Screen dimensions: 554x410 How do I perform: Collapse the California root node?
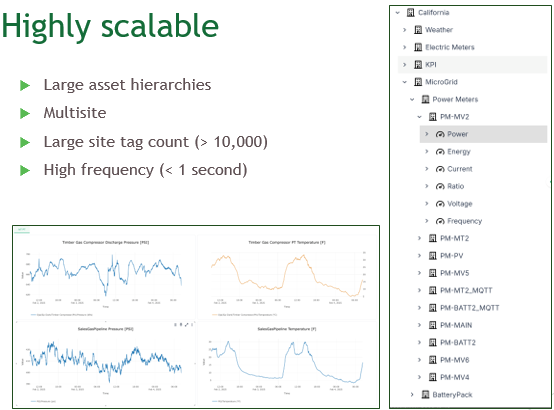(397, 13)
